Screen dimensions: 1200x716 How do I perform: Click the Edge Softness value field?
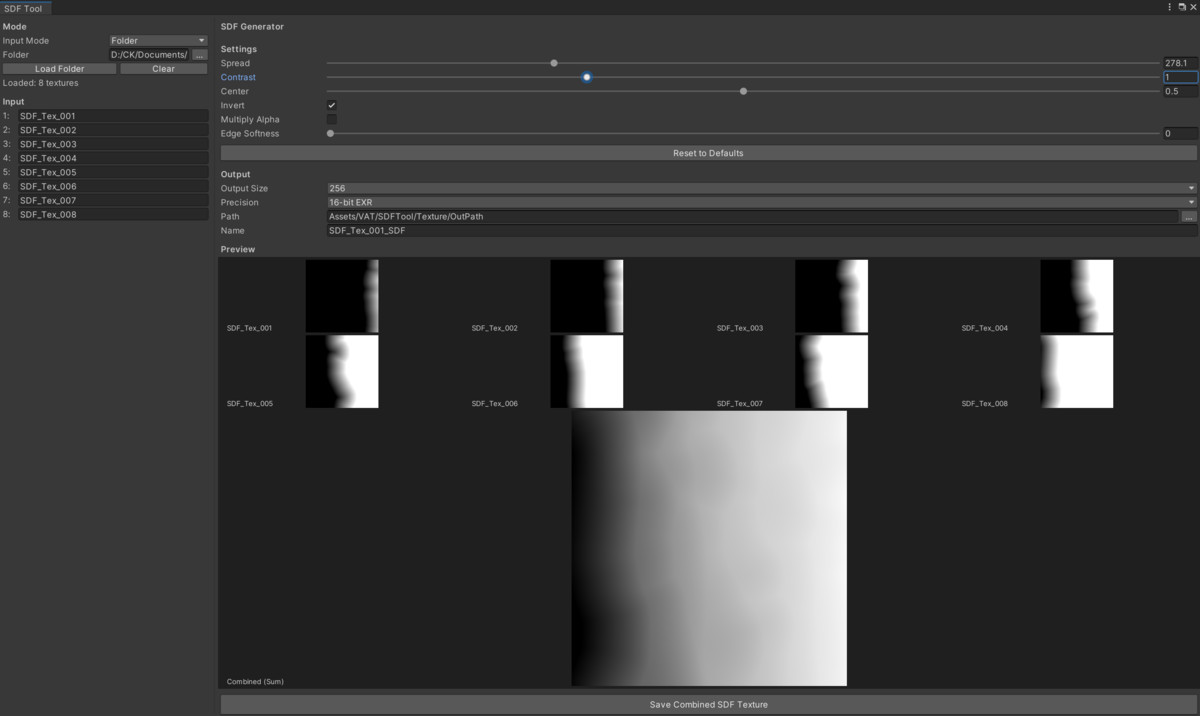pyautogui.click(x=1180, y=133)
